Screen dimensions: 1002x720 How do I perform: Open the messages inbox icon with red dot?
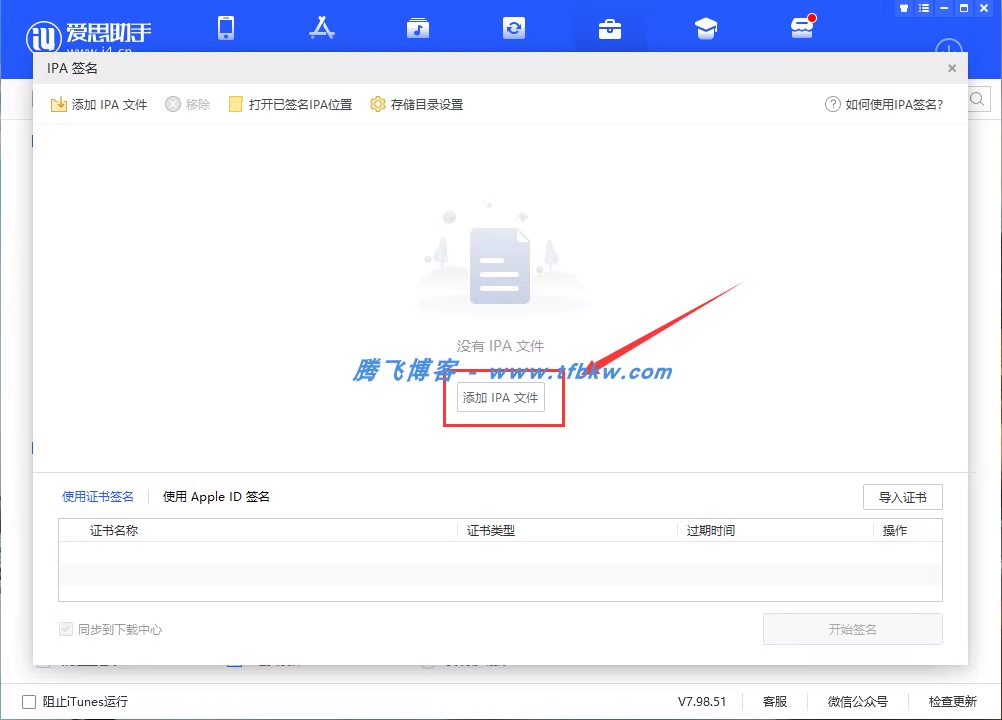point(802,28)
